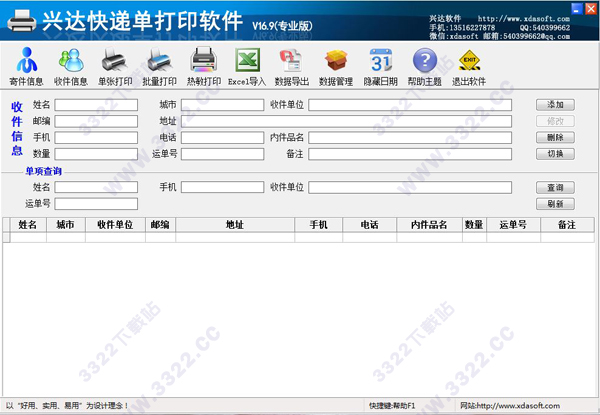Click the 刷新 refresh button
600x415 pixels.
(555, 204)
